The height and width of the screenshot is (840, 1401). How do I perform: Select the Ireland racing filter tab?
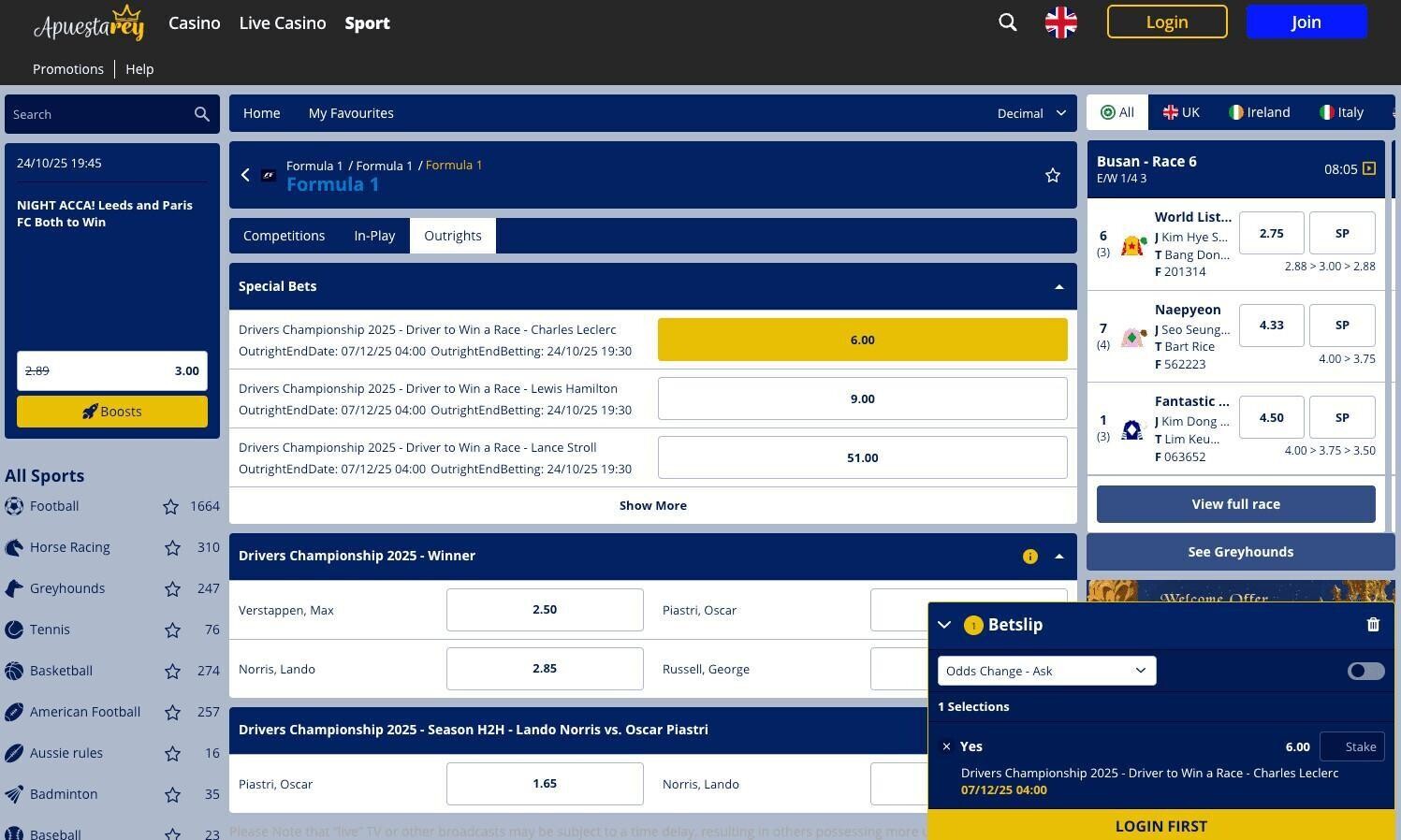point(1259,112)
